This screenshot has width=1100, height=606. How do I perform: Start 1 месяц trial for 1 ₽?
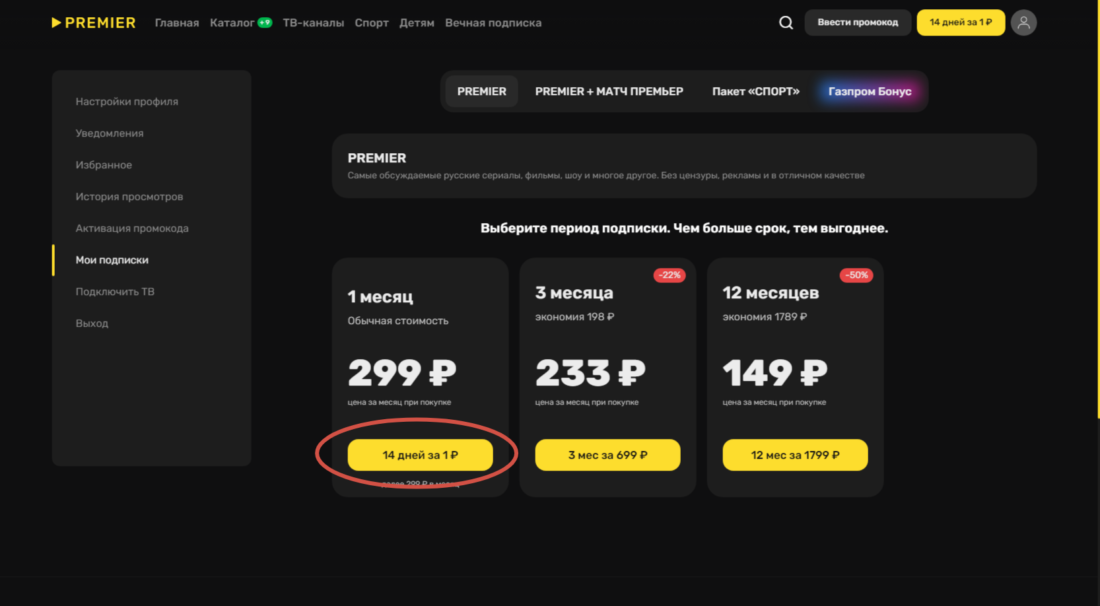click(420, 455)
